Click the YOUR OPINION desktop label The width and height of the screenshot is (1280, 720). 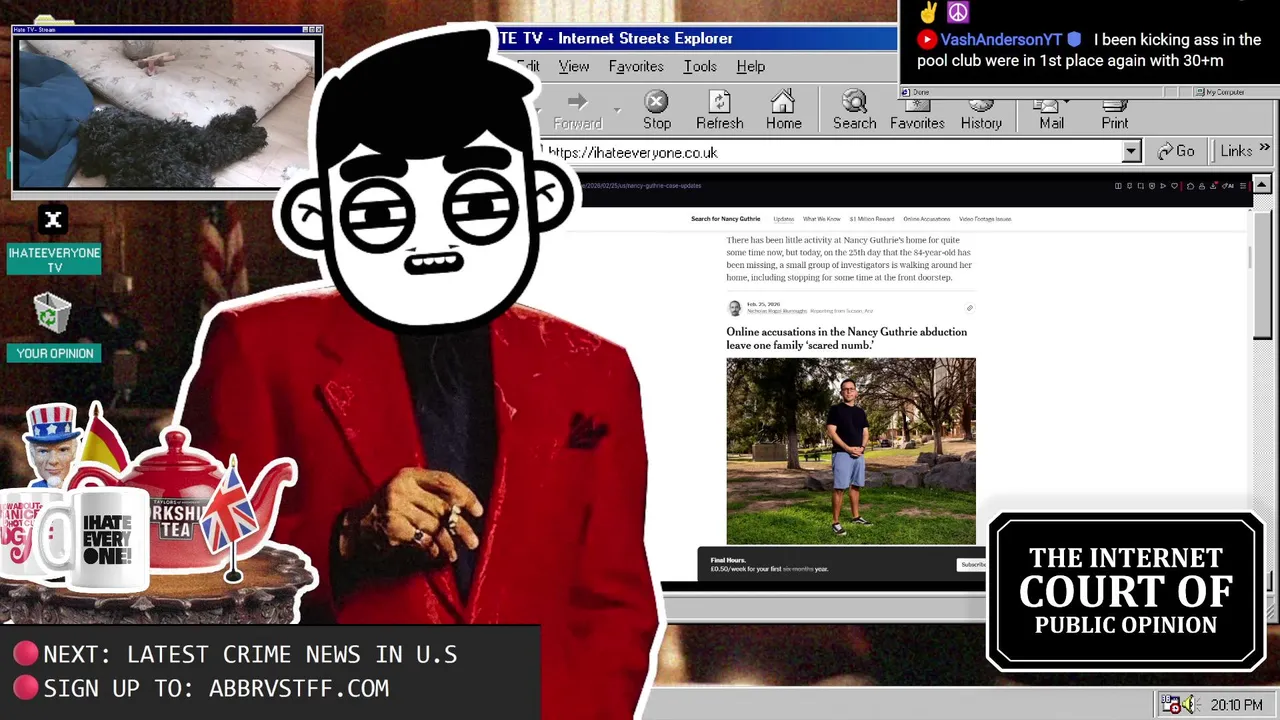55,353
